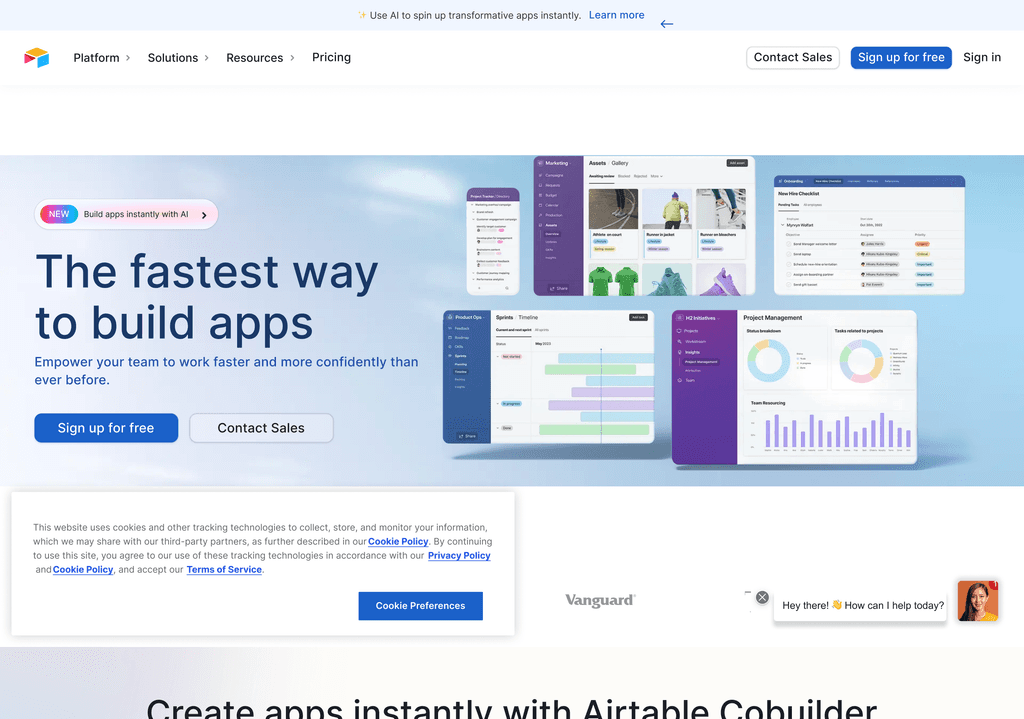Click the Runner in jacket asset thumbnail
This screenshot has height=719, width=1024.
pyautogui.click(x=667, y=208)
